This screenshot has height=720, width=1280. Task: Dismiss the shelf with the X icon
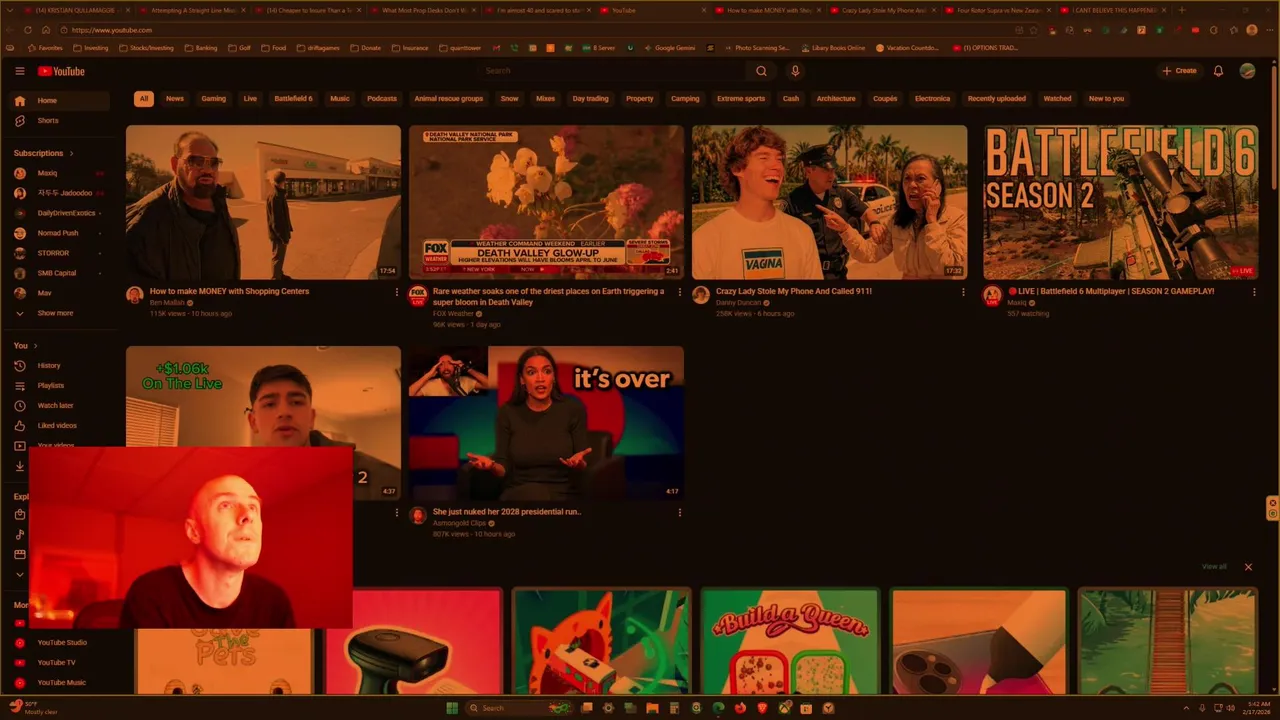coord(1248,567)
